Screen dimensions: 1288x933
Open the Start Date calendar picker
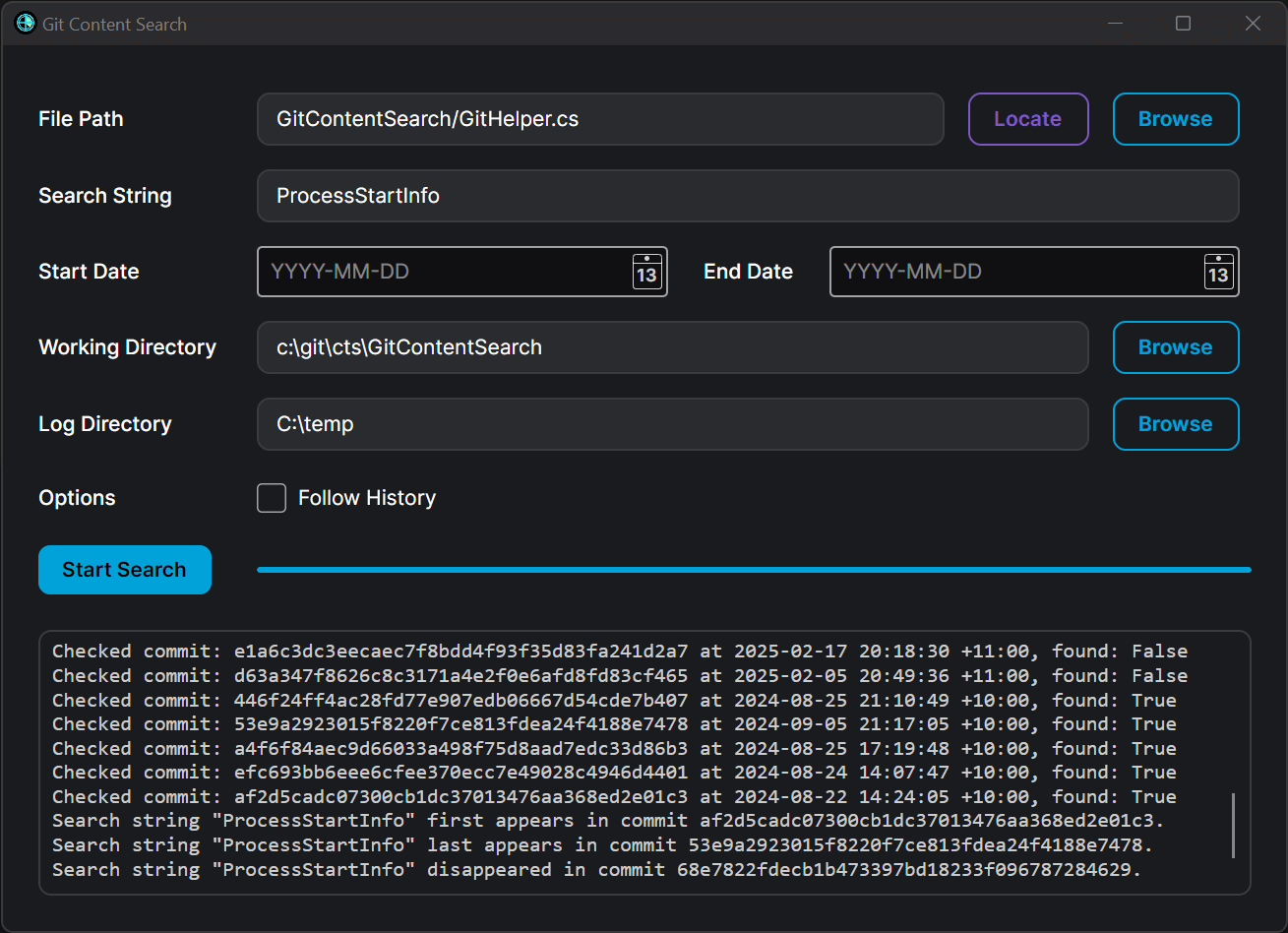pos(646,272)
